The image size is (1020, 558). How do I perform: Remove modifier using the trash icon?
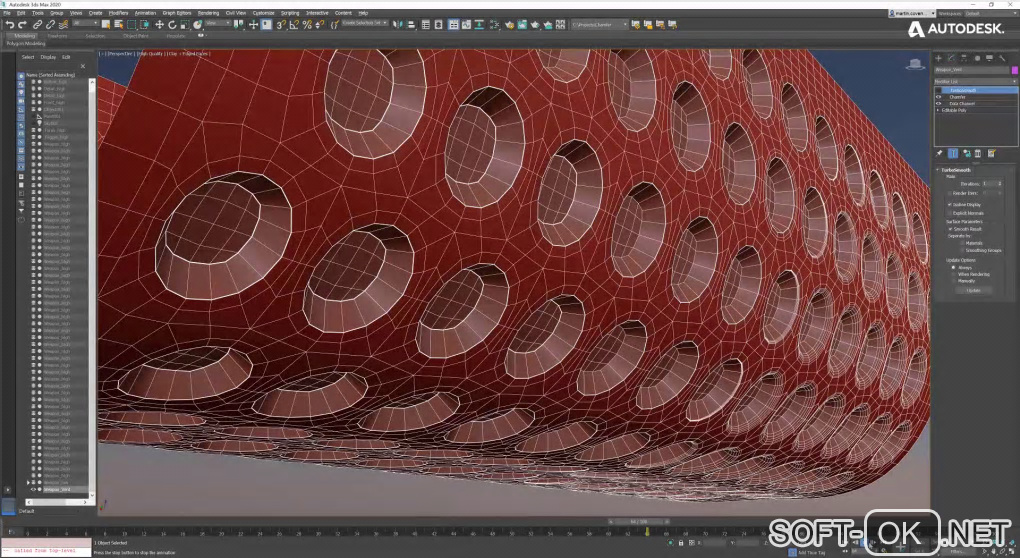click(x=977, y=153)
